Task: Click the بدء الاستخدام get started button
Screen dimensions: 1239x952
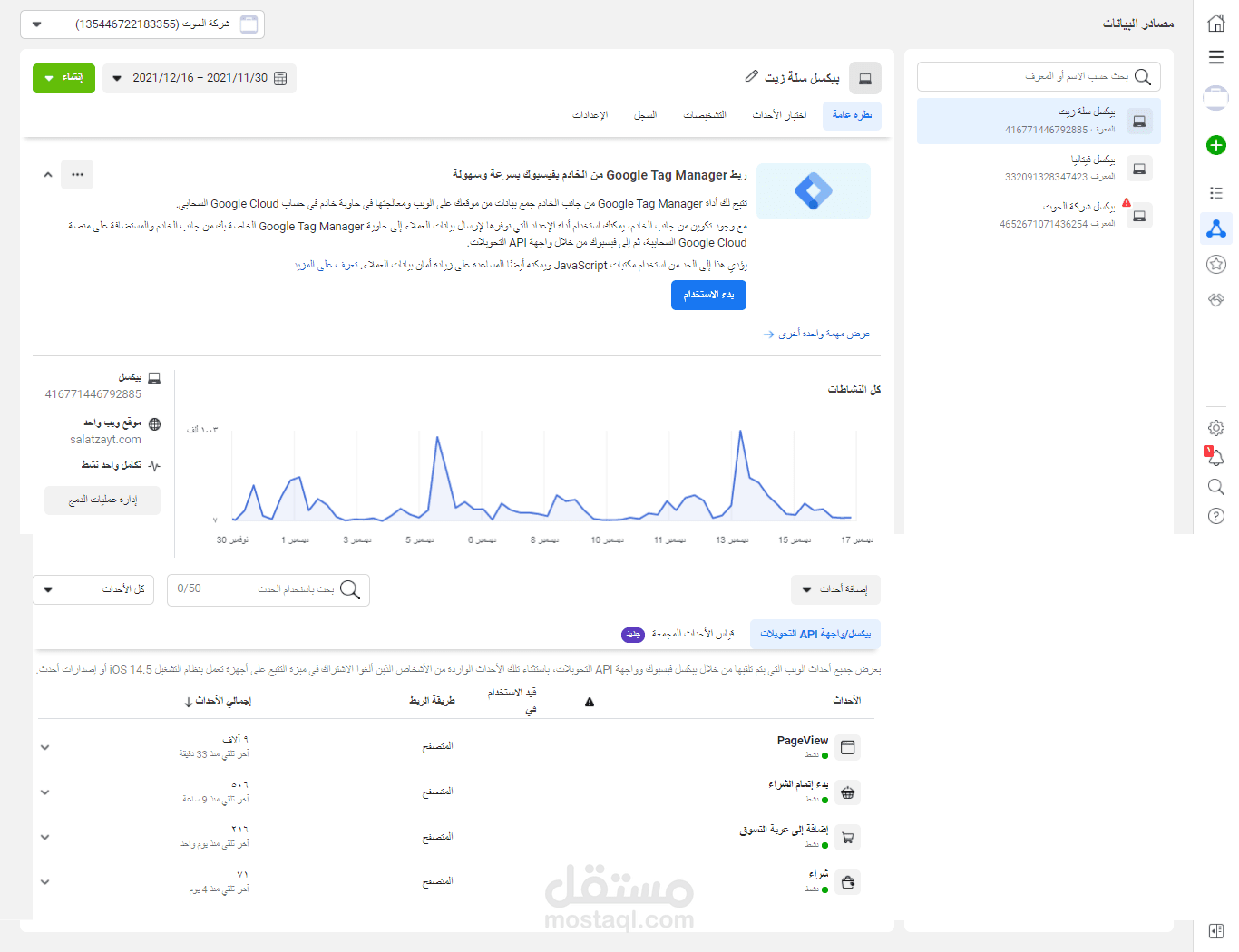Action: 708,295
